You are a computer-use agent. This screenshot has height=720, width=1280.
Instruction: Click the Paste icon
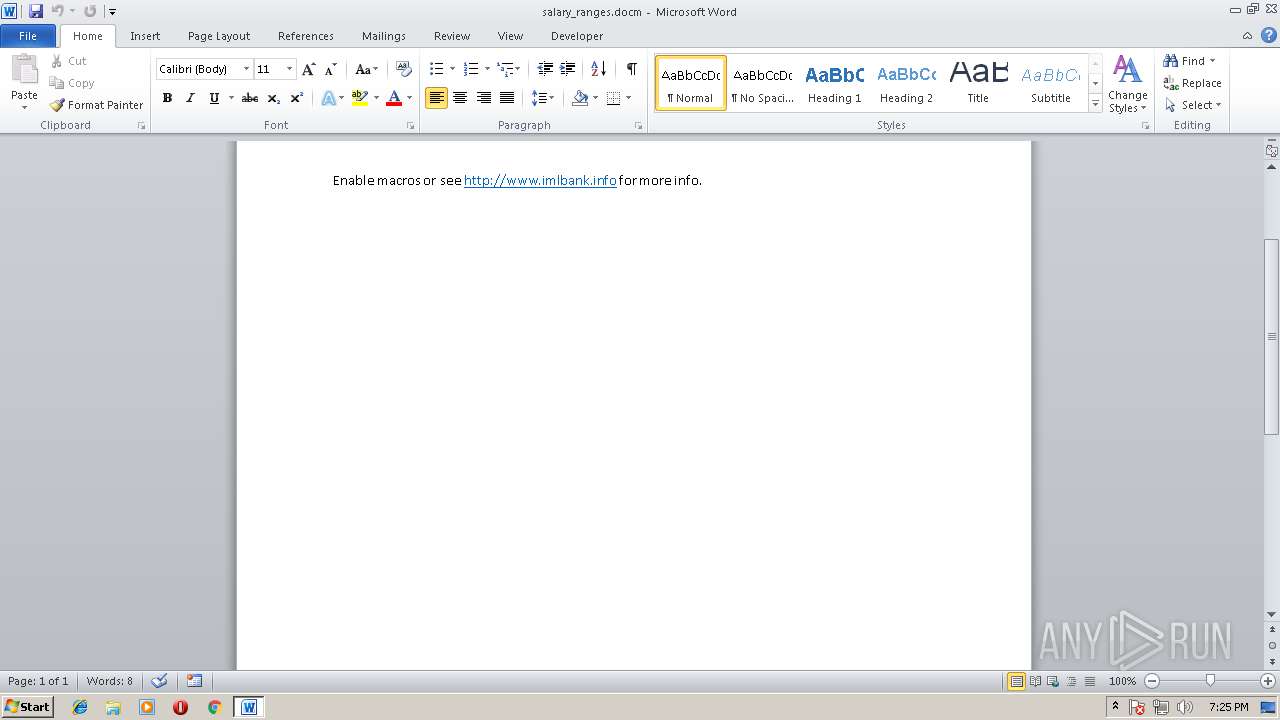(x=24, y=70)
